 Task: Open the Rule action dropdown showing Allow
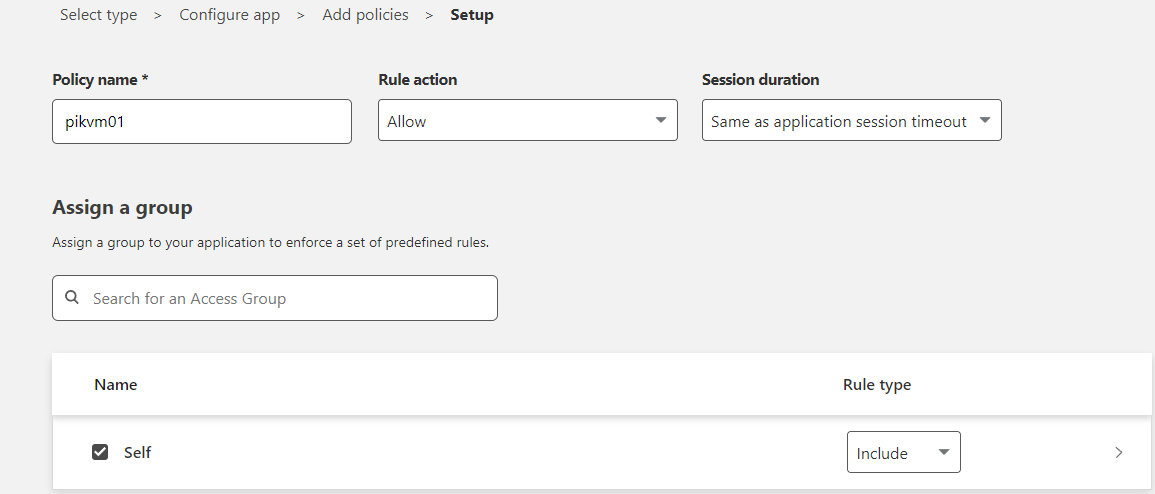[x=527, y=121]
